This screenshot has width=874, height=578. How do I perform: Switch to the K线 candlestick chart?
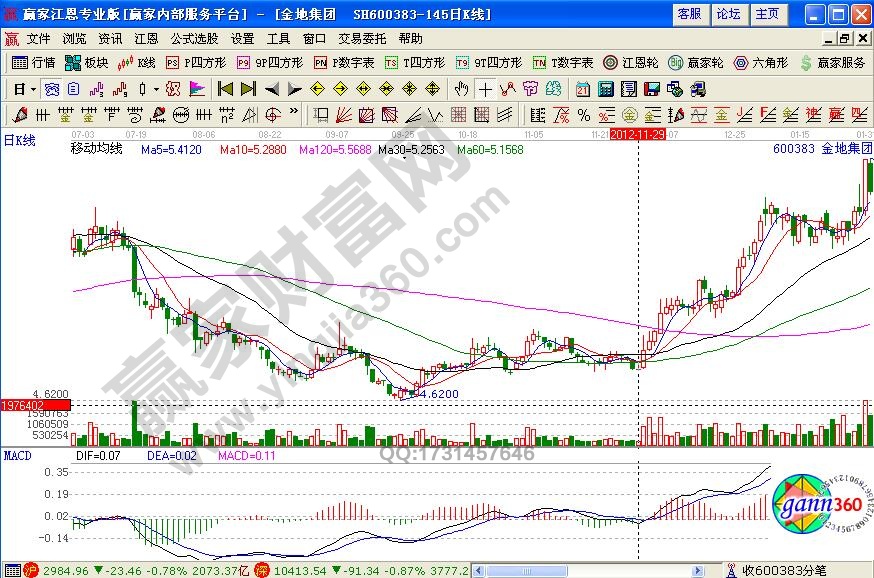pyautogui.click(x=137, y=62)
